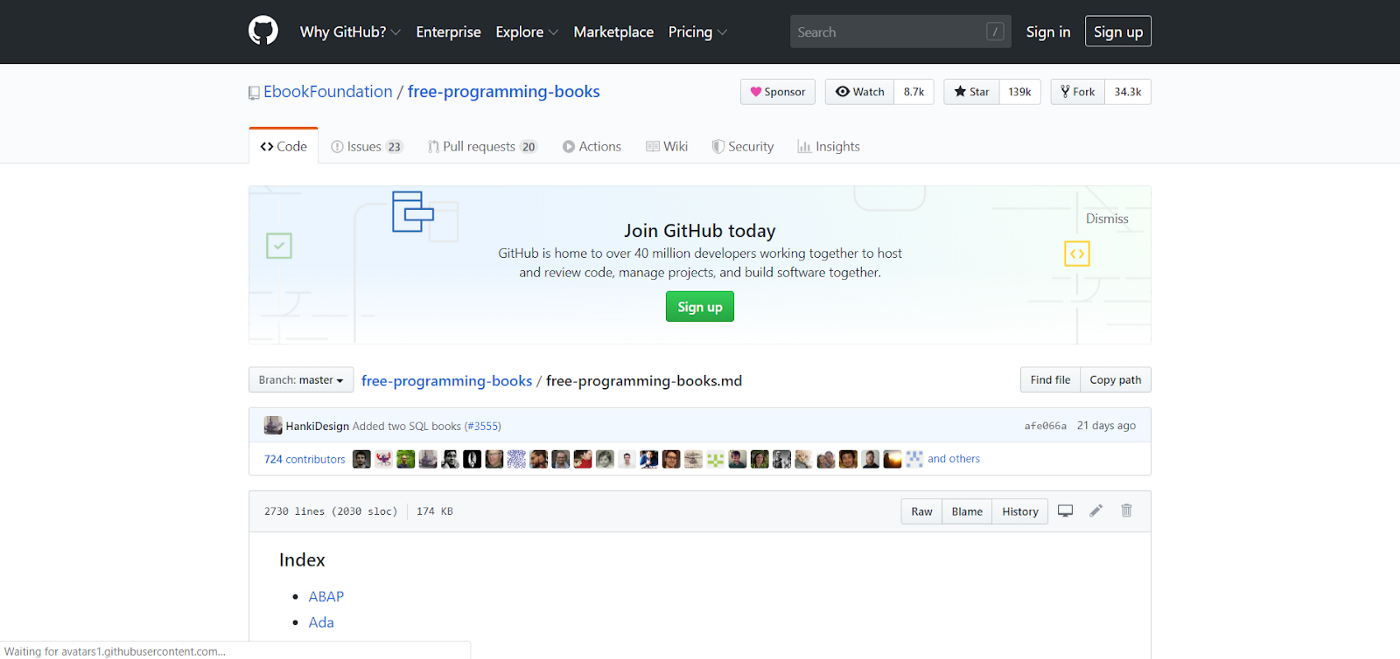Open the 34.3k forks count
The height and width of the screenshot is (659, 1400).
[x=1128, y=92]
